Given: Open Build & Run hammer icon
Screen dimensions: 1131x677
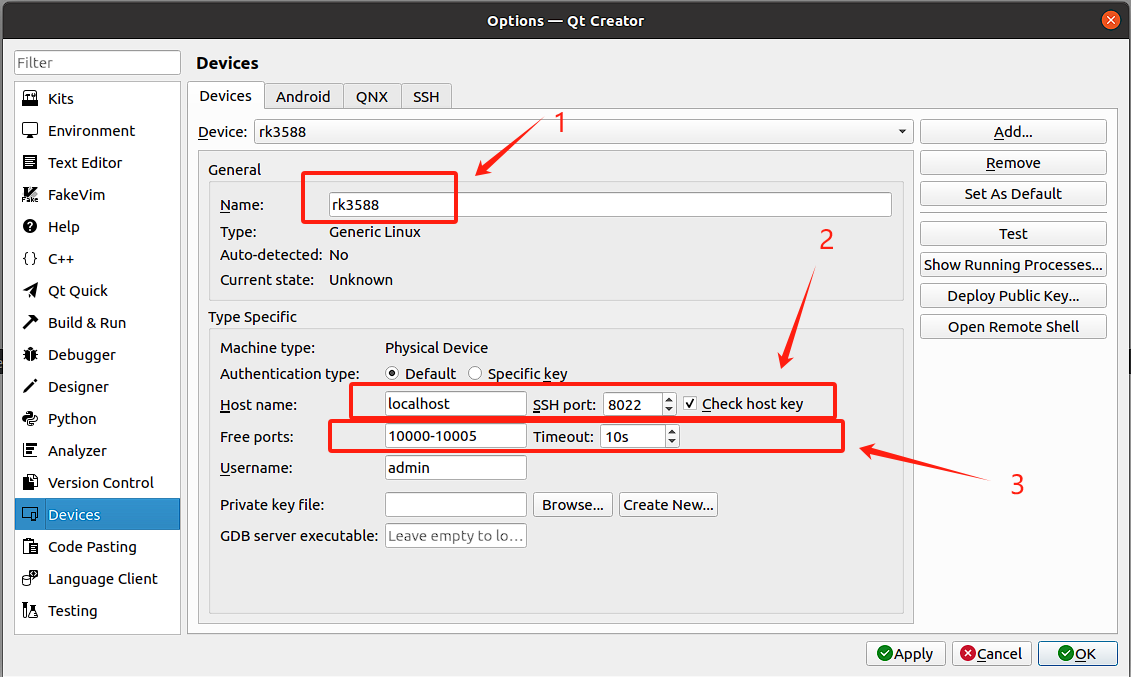Looking at the screenshot, I should tap(30, 323).
